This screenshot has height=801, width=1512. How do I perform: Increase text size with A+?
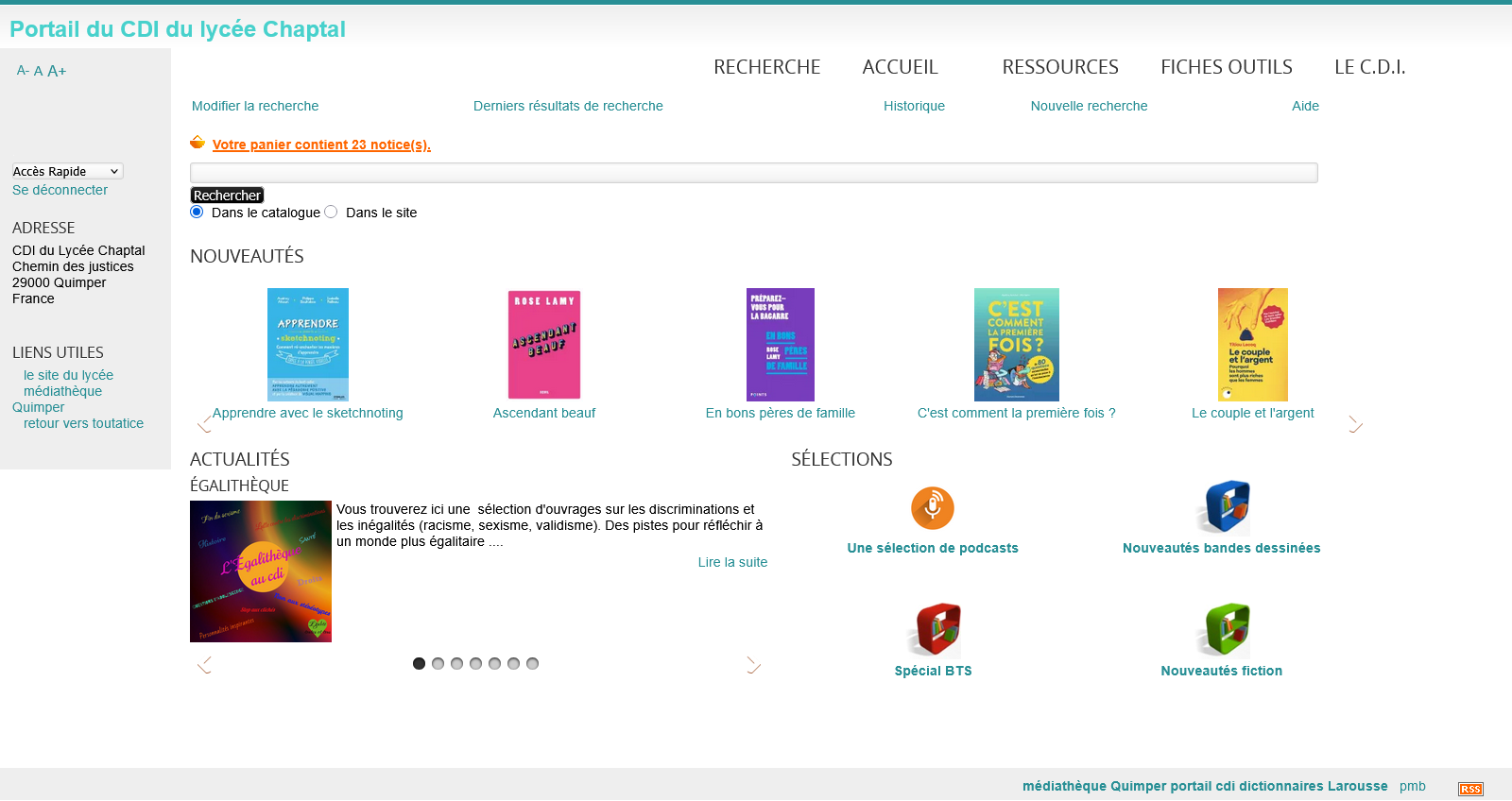(57, 71)
